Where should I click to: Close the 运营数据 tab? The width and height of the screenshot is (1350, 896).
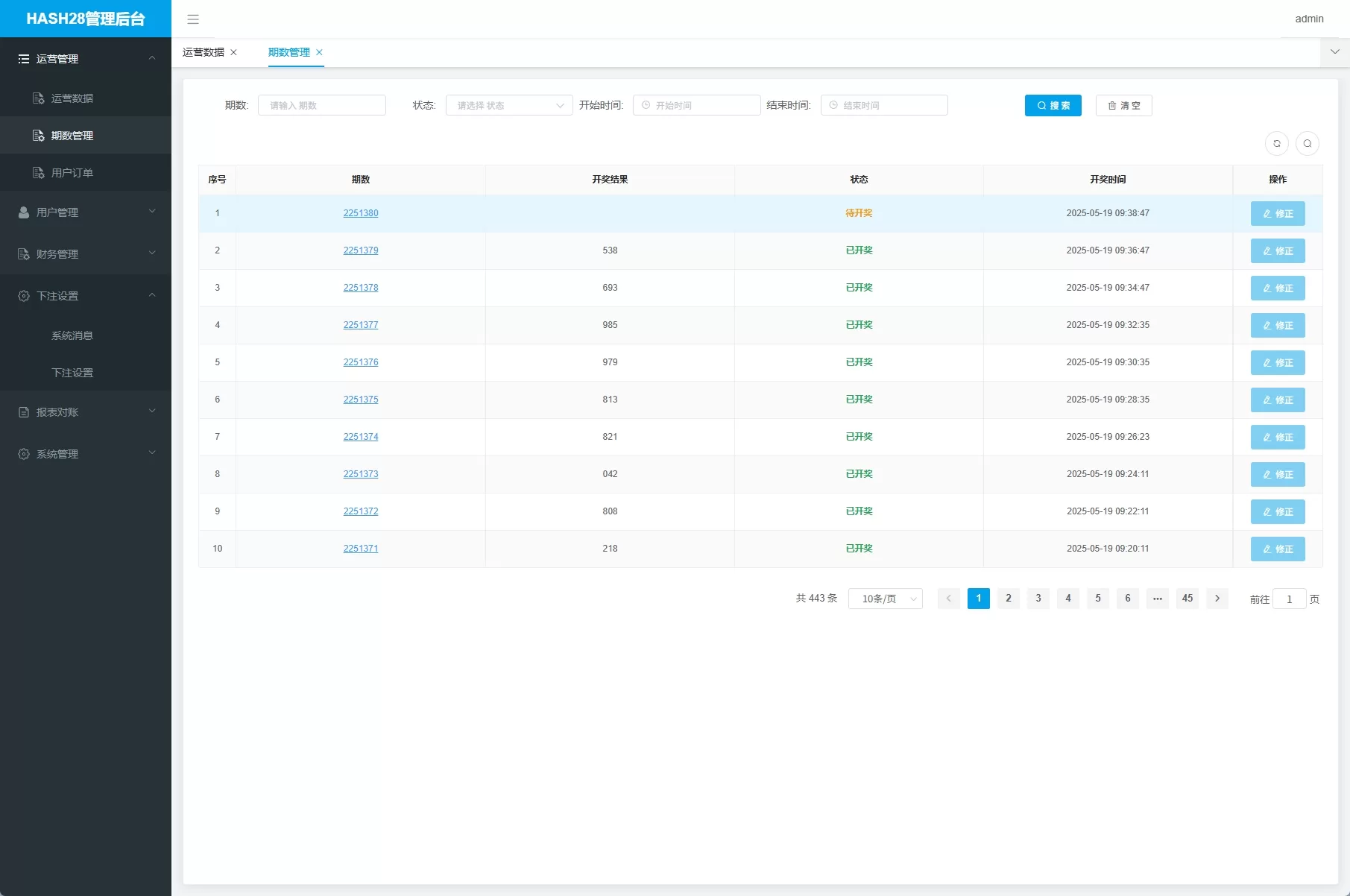coord(234,52)
